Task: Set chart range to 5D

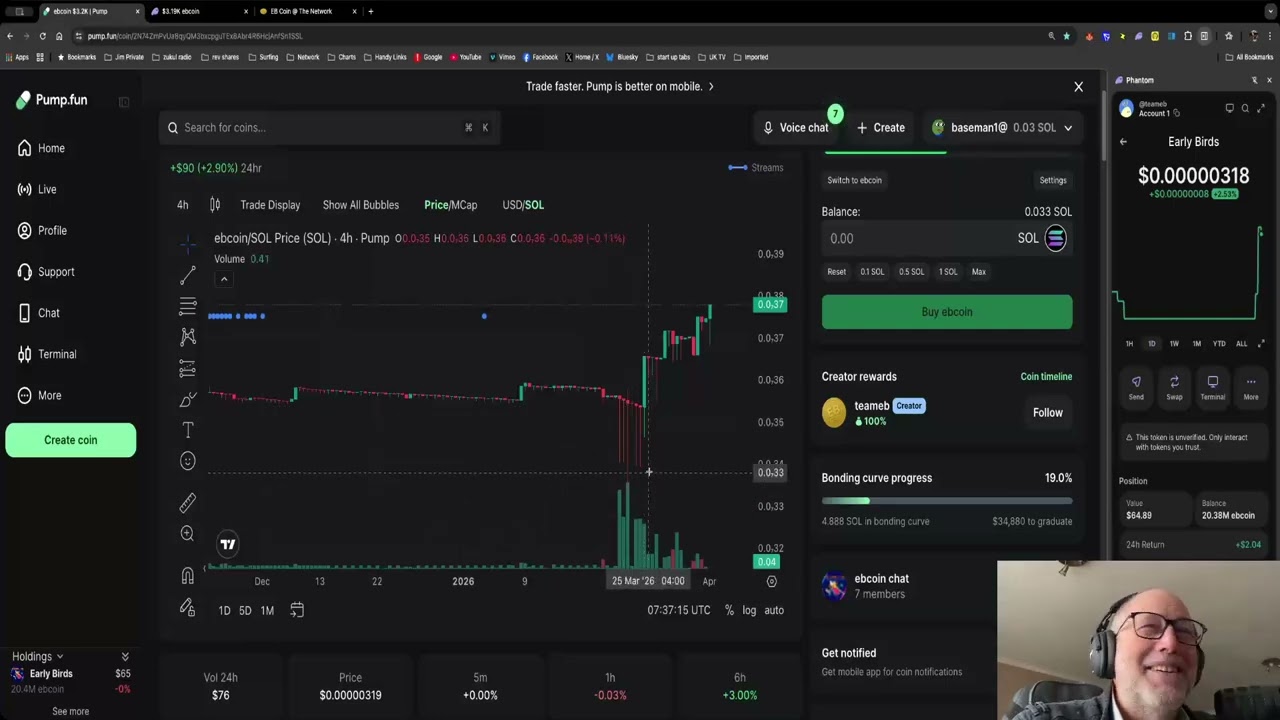Action: pyautogui.click(x=245, y=610)
